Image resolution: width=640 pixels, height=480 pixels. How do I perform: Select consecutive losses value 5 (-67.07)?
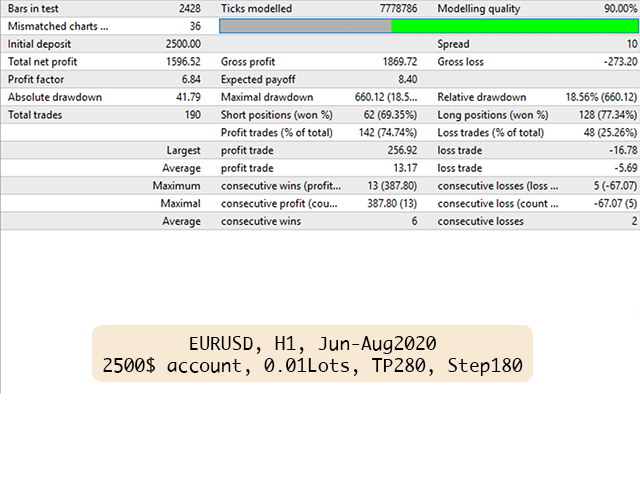(615, 186)
